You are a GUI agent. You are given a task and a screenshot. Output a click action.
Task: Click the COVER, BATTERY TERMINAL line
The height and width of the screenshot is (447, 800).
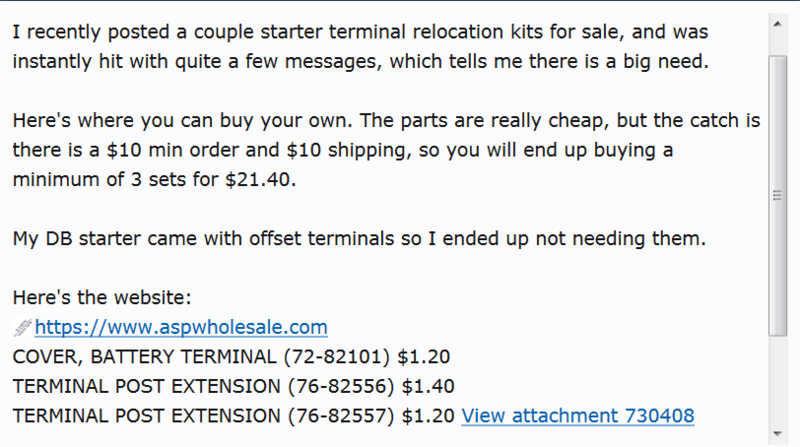pyautogui.click(x=231, y=357)
